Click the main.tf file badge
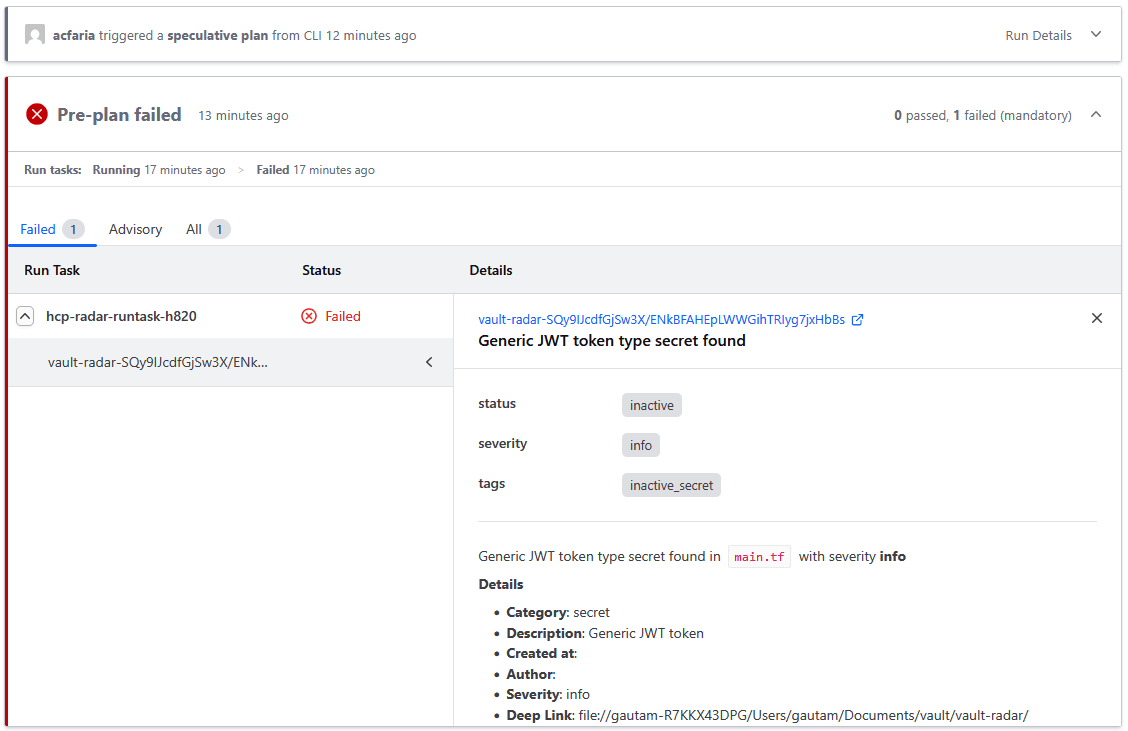Viewport: 1128px width, 731px height. point(759,557)
